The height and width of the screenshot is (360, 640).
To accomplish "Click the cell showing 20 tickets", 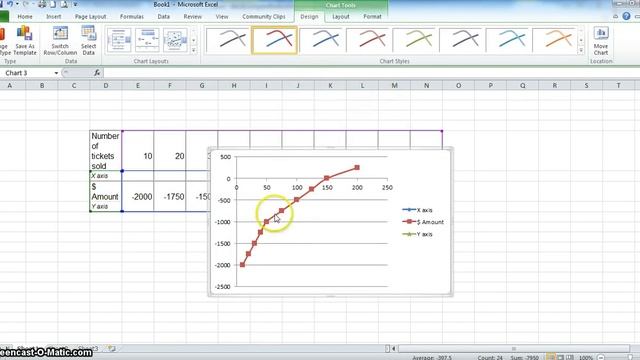I will (x=170, y=151).
